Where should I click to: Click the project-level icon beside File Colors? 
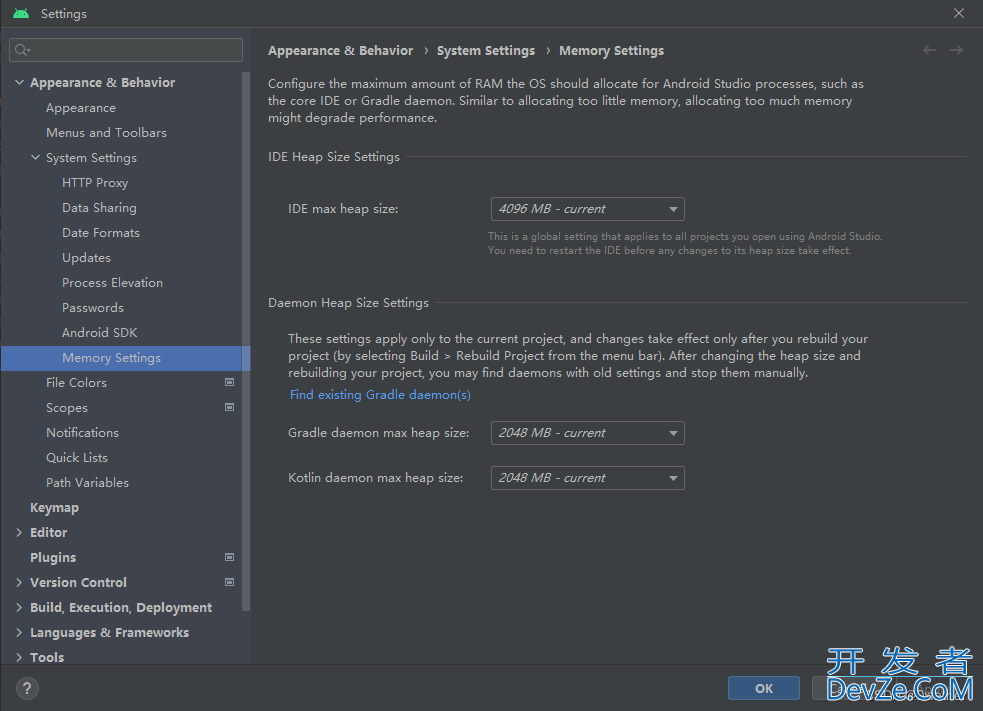(x=229, y=382)
